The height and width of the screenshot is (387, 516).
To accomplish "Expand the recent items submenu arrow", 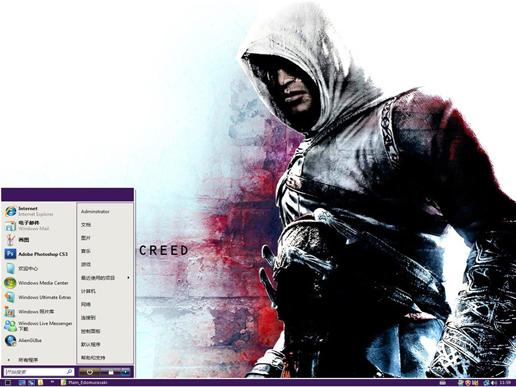I will [128, 277].
